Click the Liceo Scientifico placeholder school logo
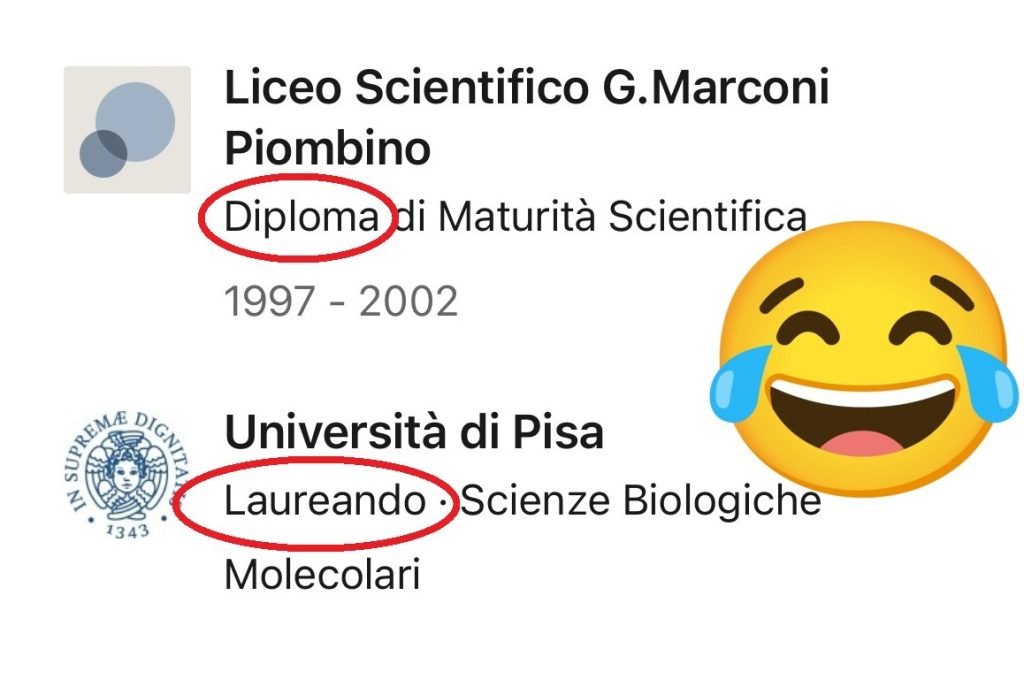The image size is (1024, 687). tap(127, 130)
